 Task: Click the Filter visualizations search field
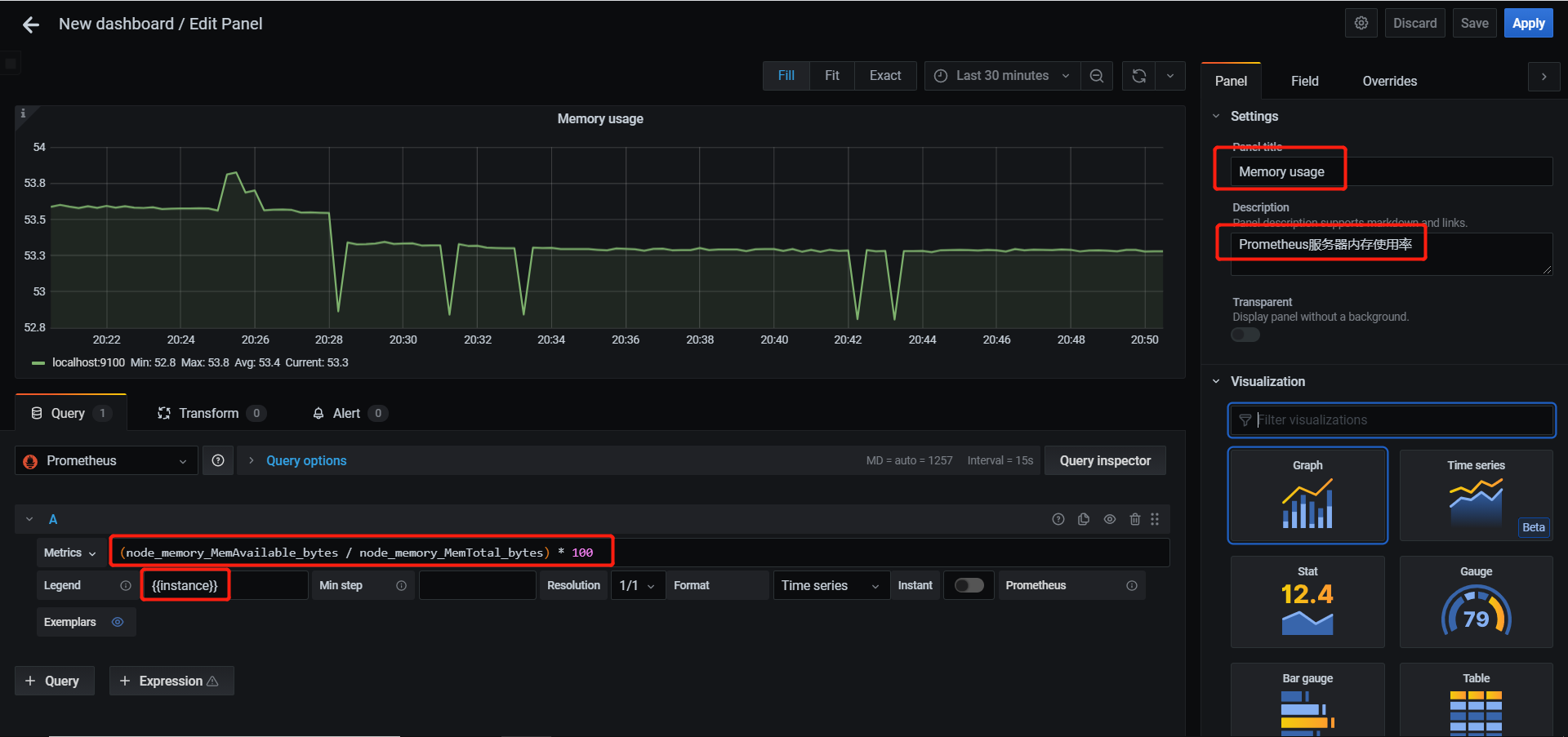(x=1392, y=420)
